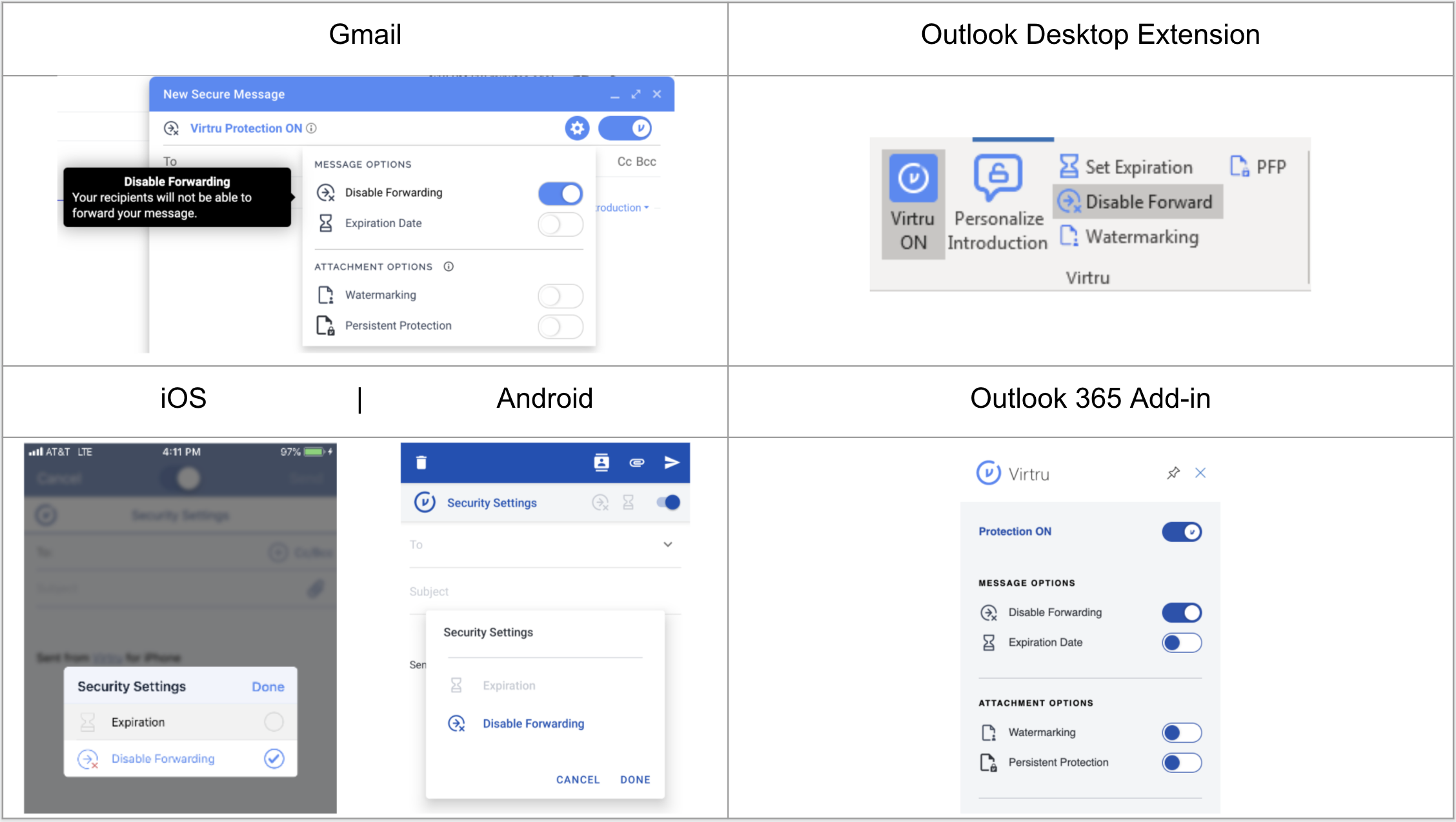Click Set Expiration in Outlook ribbon
1456x822 pixels.
tap(1126, 167)
